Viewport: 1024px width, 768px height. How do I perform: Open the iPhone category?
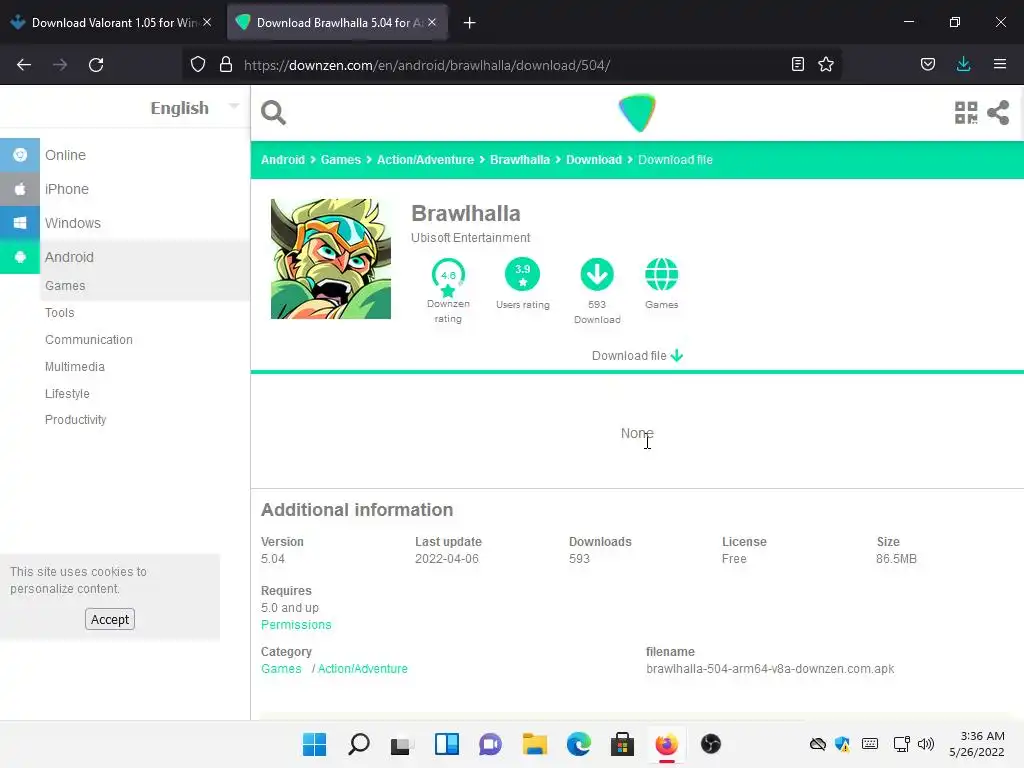point(67,189)
